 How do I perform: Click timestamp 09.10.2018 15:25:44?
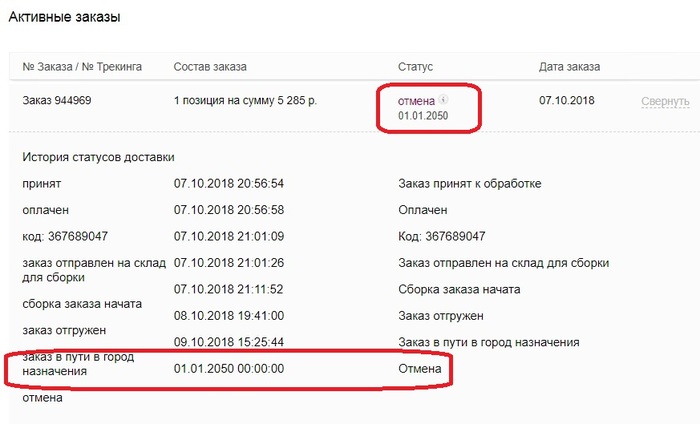click(x=229, y=343)
